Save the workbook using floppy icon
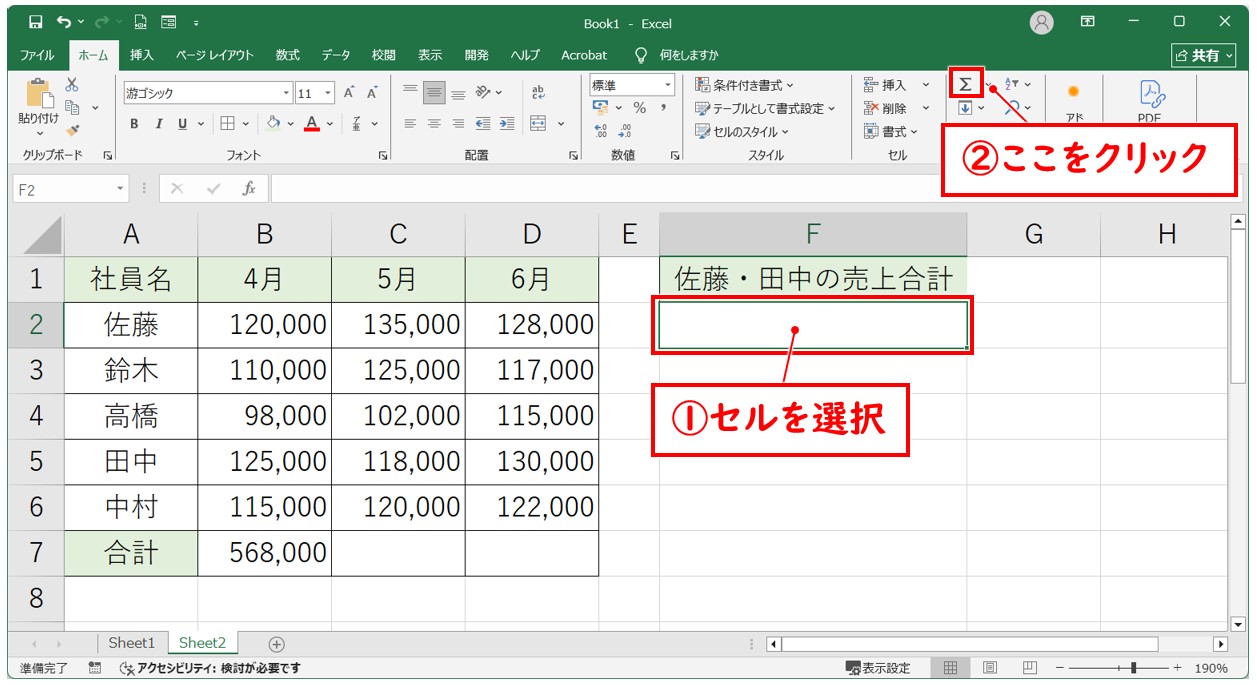 pyautogui.click(x=35, y=23)
